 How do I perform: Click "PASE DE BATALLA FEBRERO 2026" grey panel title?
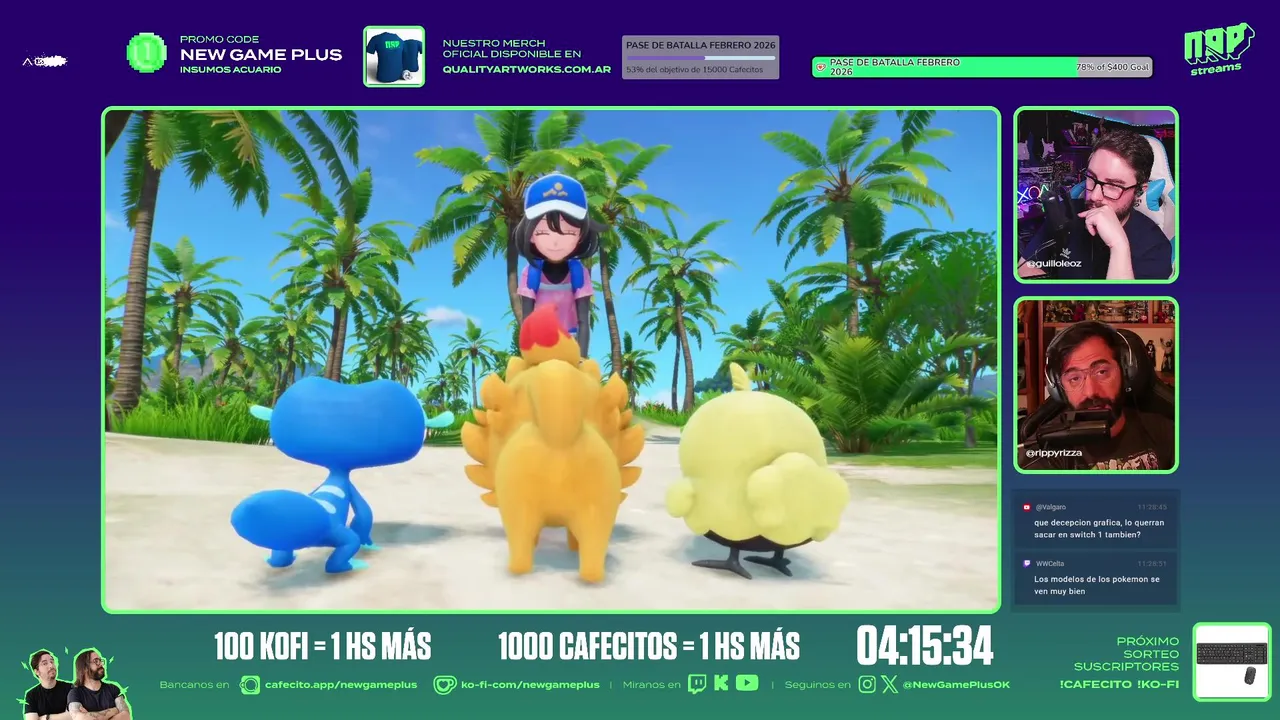click(x=701, y=45)
